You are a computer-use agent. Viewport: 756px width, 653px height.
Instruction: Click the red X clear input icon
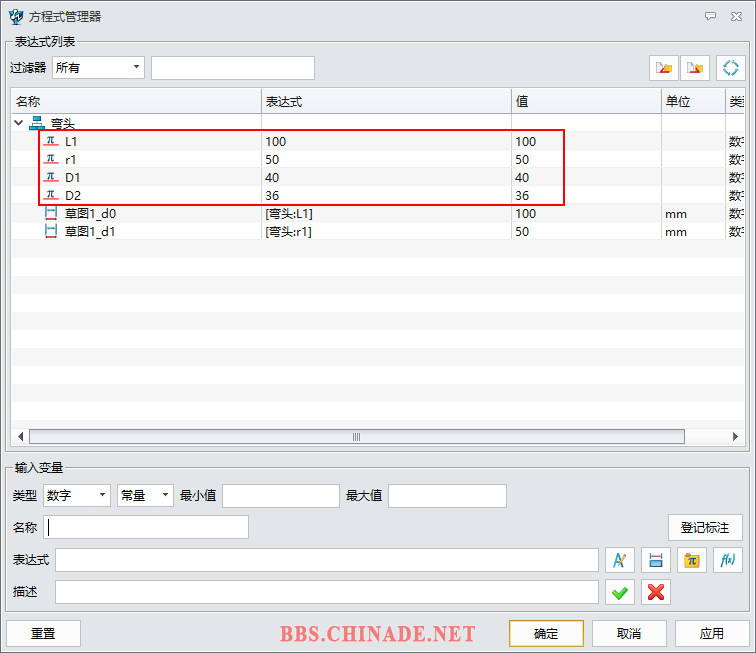pos(656,592)
